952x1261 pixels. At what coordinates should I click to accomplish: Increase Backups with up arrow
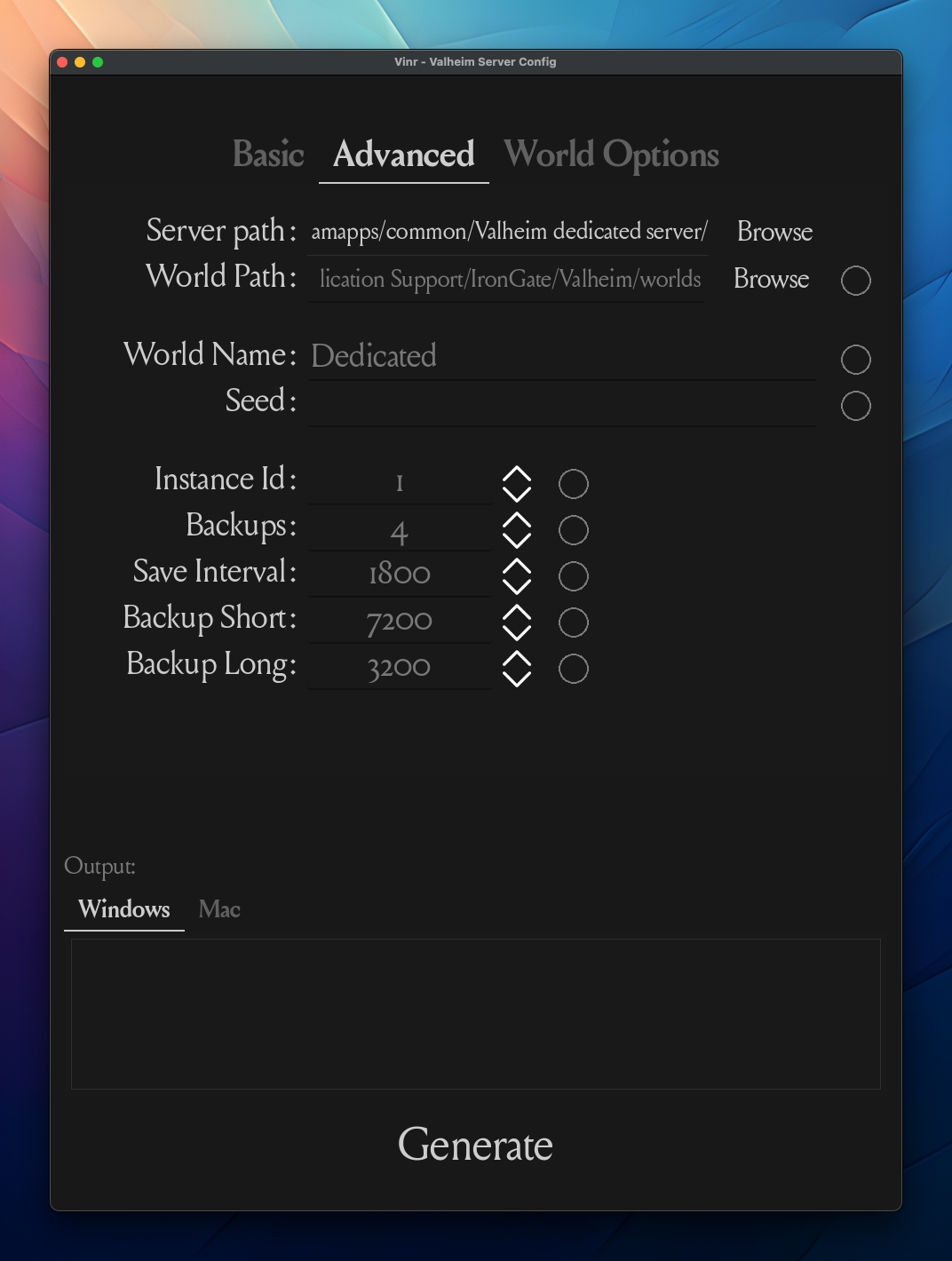click(517, 520)
